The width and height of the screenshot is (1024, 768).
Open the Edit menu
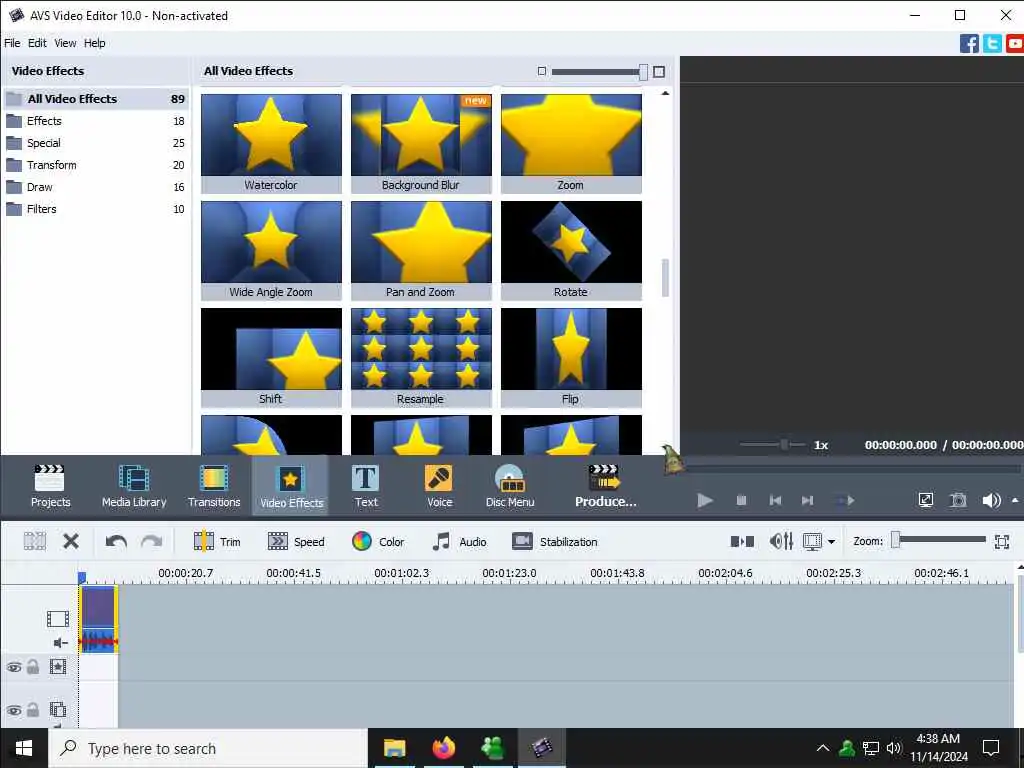pyautogui.click(x=37, y=43)
